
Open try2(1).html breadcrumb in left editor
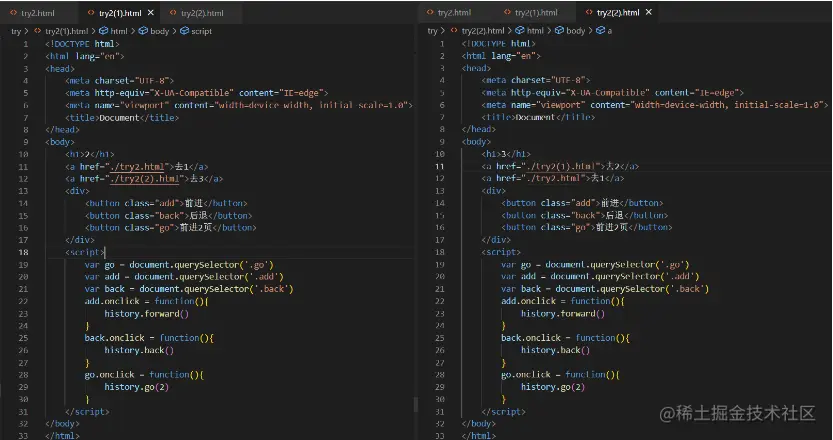pos(66,31)
